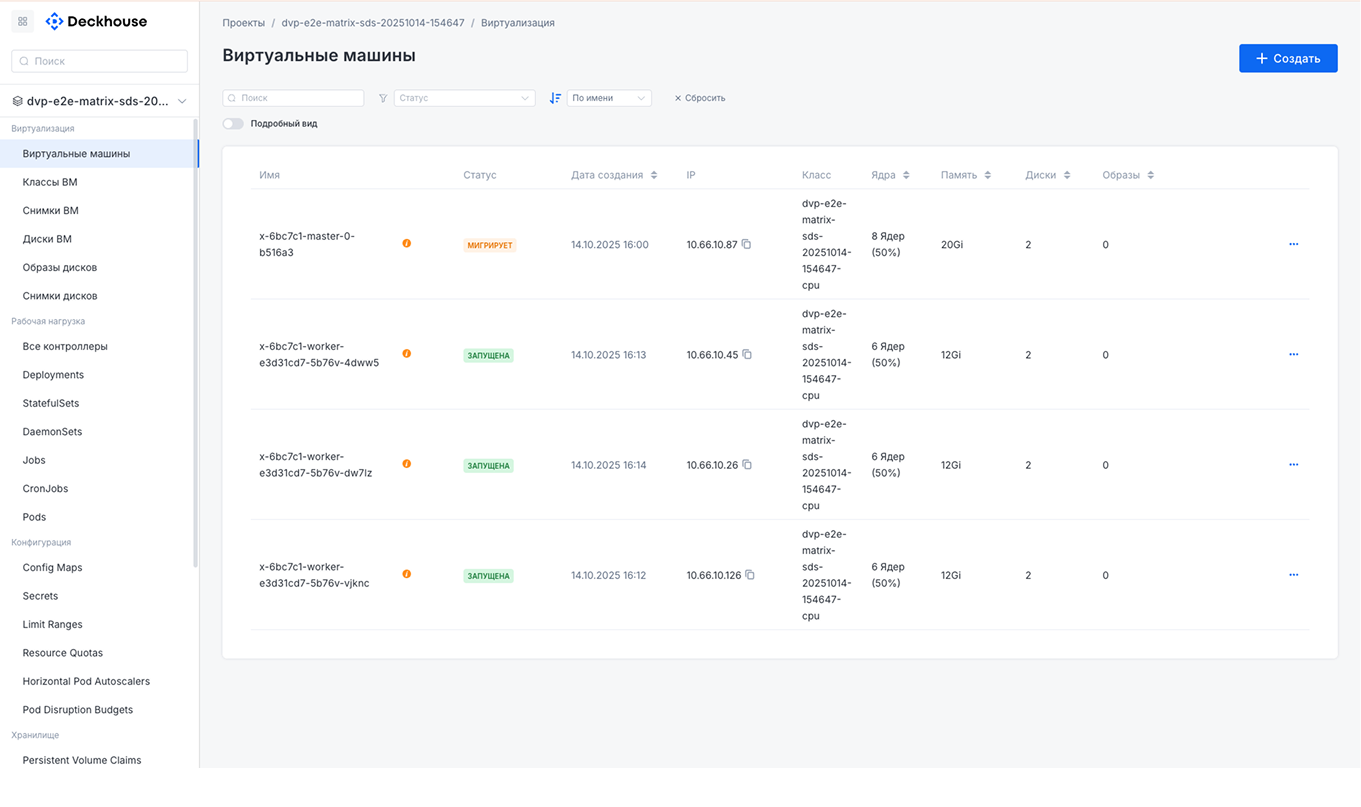
Task: Click warning icon on worker dw7lz row
Action: [406, 464]
